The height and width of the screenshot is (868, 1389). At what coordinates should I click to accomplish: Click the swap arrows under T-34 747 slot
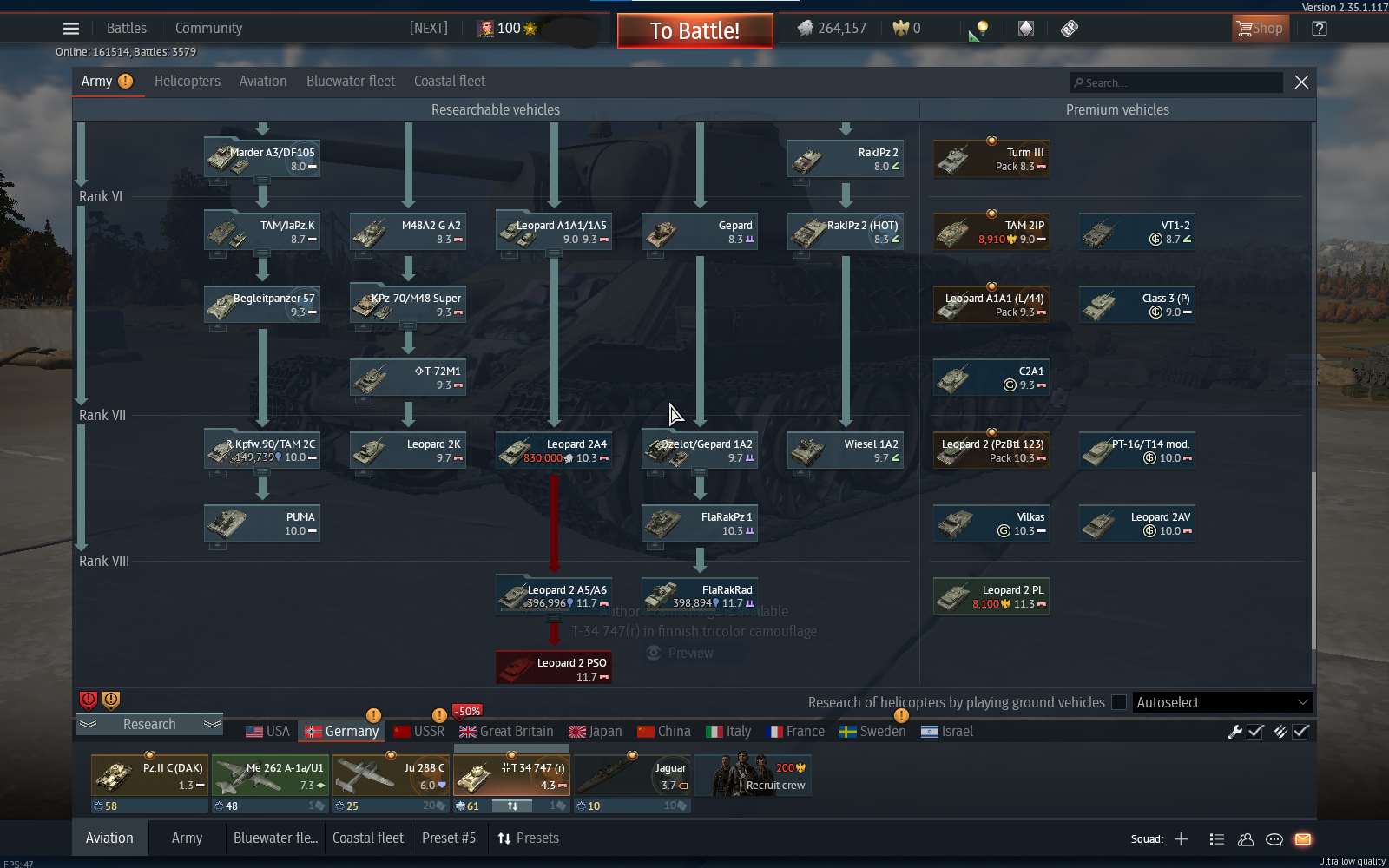click(x=512, y=806)
